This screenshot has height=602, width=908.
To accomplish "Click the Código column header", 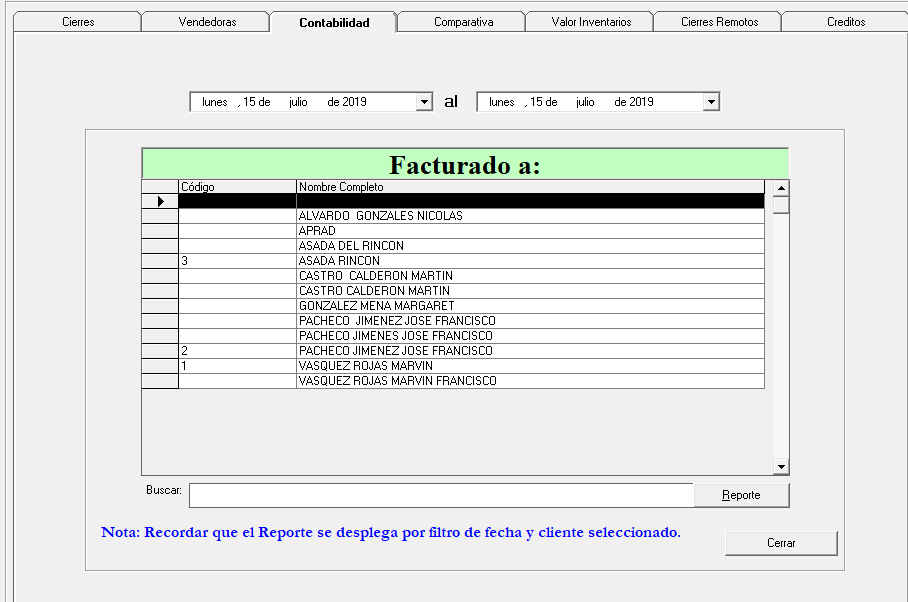I will click(x=237, y=187).
